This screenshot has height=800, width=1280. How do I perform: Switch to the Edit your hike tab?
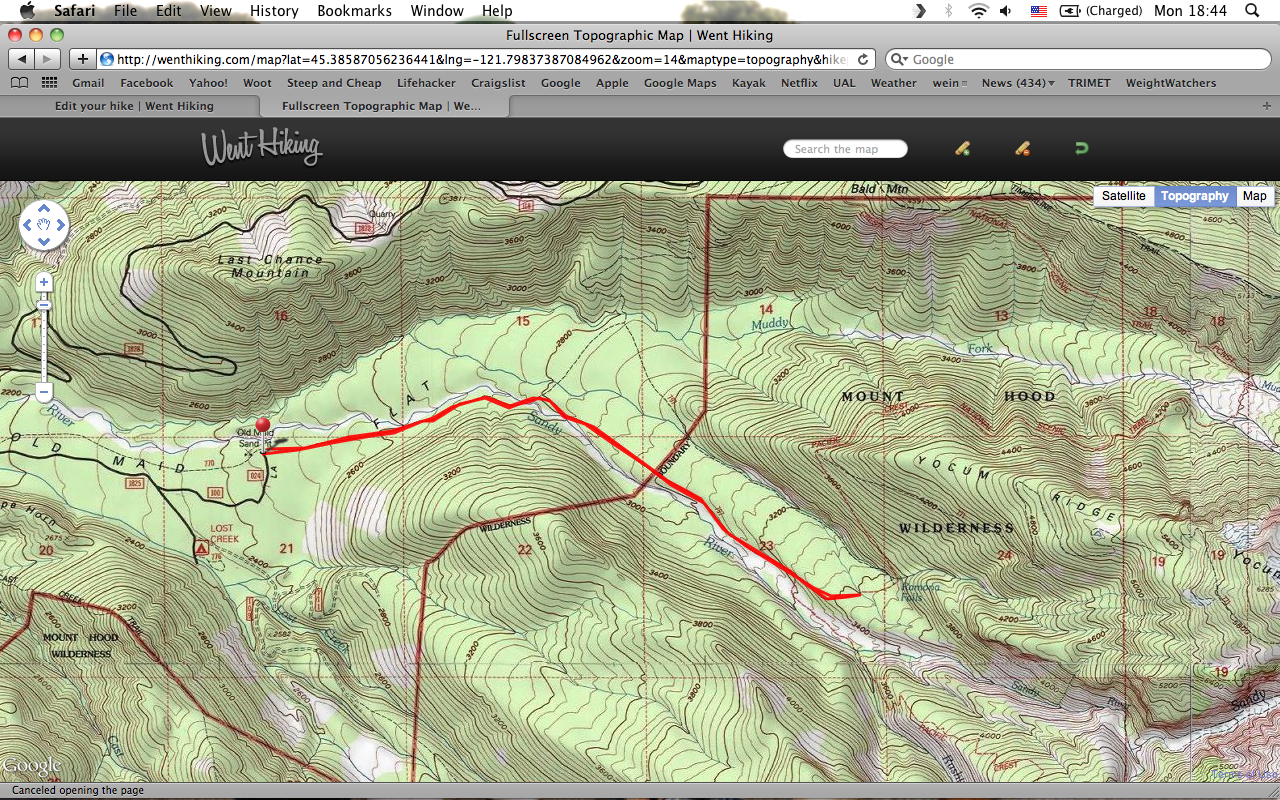click(134, 105)
